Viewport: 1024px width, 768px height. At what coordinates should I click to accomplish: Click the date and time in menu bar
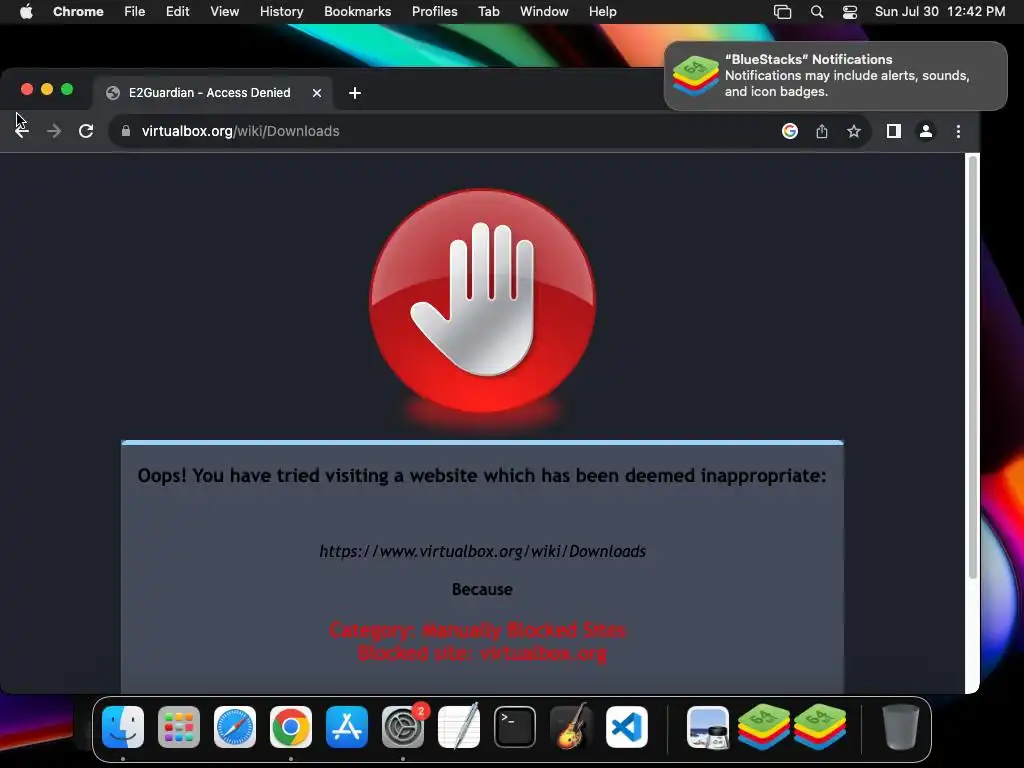[940, 12]
